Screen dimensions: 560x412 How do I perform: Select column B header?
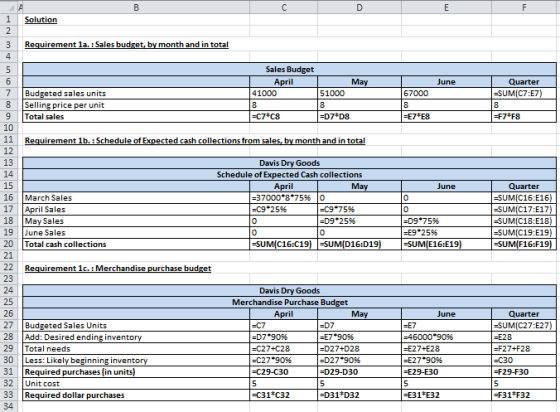[136, 7]
